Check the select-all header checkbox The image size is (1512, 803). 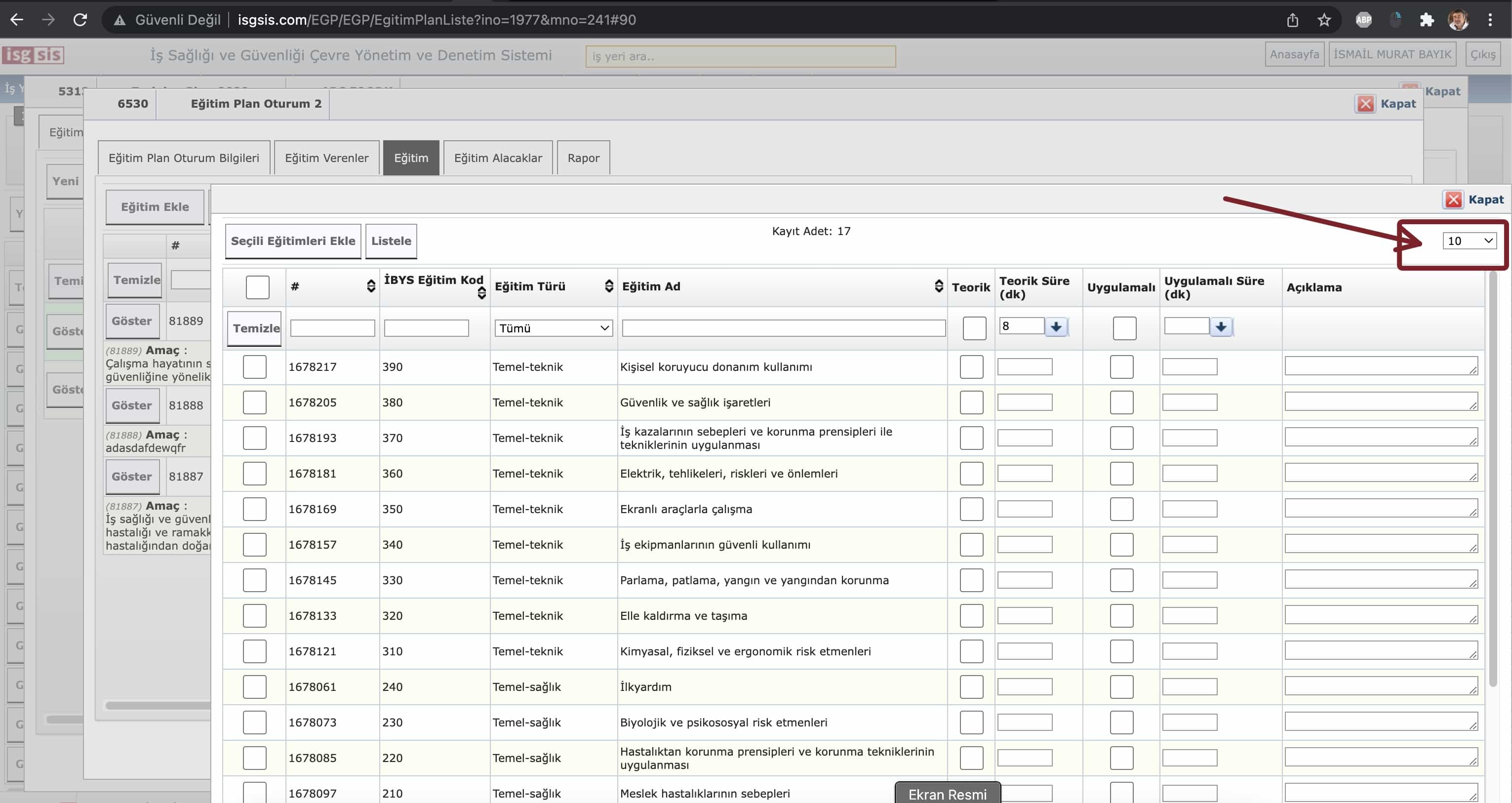click(257, 287)
